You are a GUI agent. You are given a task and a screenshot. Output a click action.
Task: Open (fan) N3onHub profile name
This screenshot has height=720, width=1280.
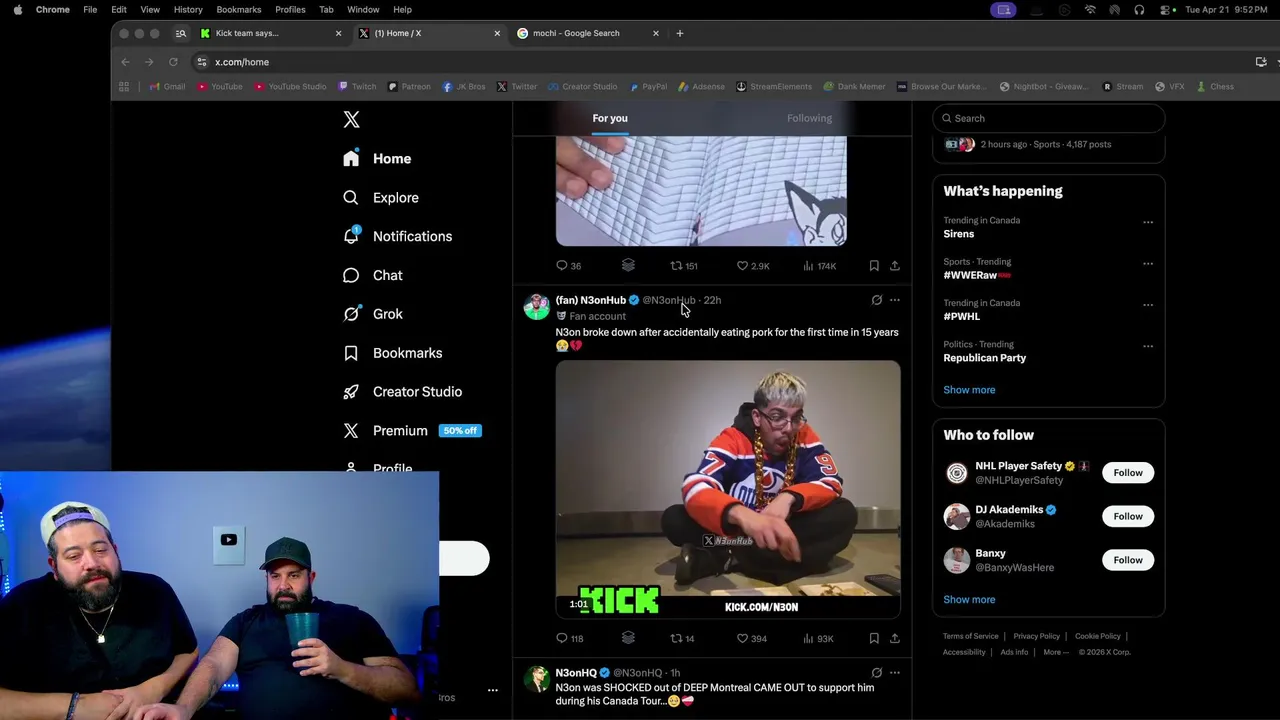pos(590,300)
